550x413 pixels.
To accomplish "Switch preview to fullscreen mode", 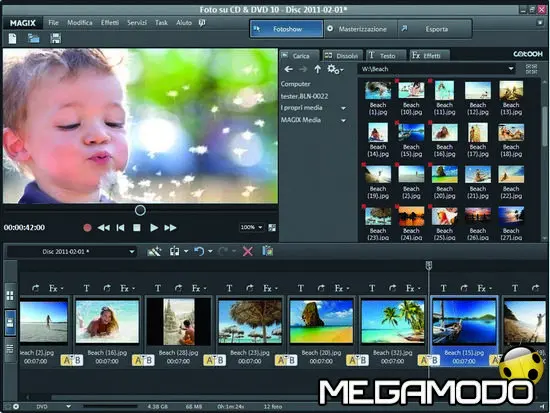I will (x=272, y=228).
